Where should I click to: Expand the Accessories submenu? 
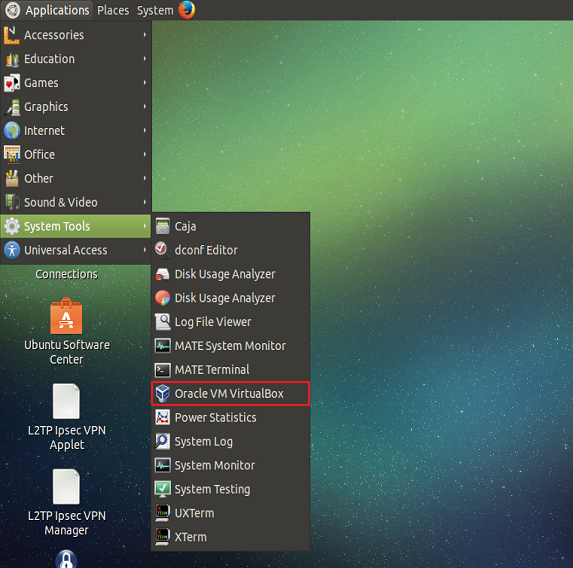coord(76,35)
